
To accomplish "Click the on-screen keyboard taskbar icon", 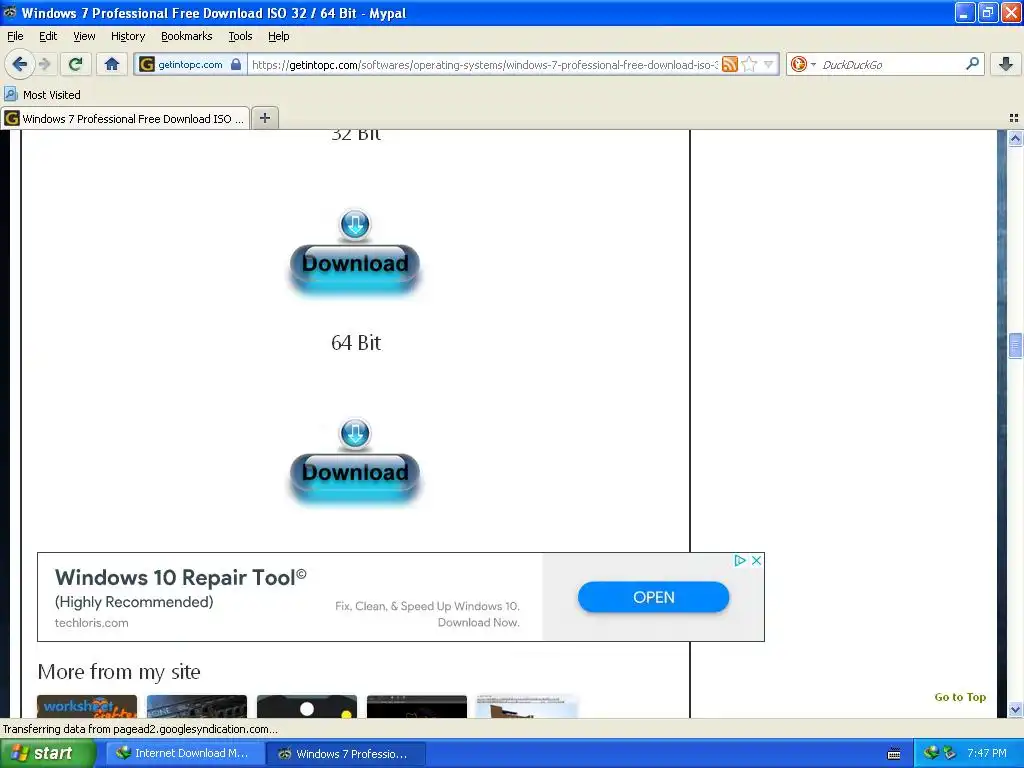I will [x=894, y=754].
